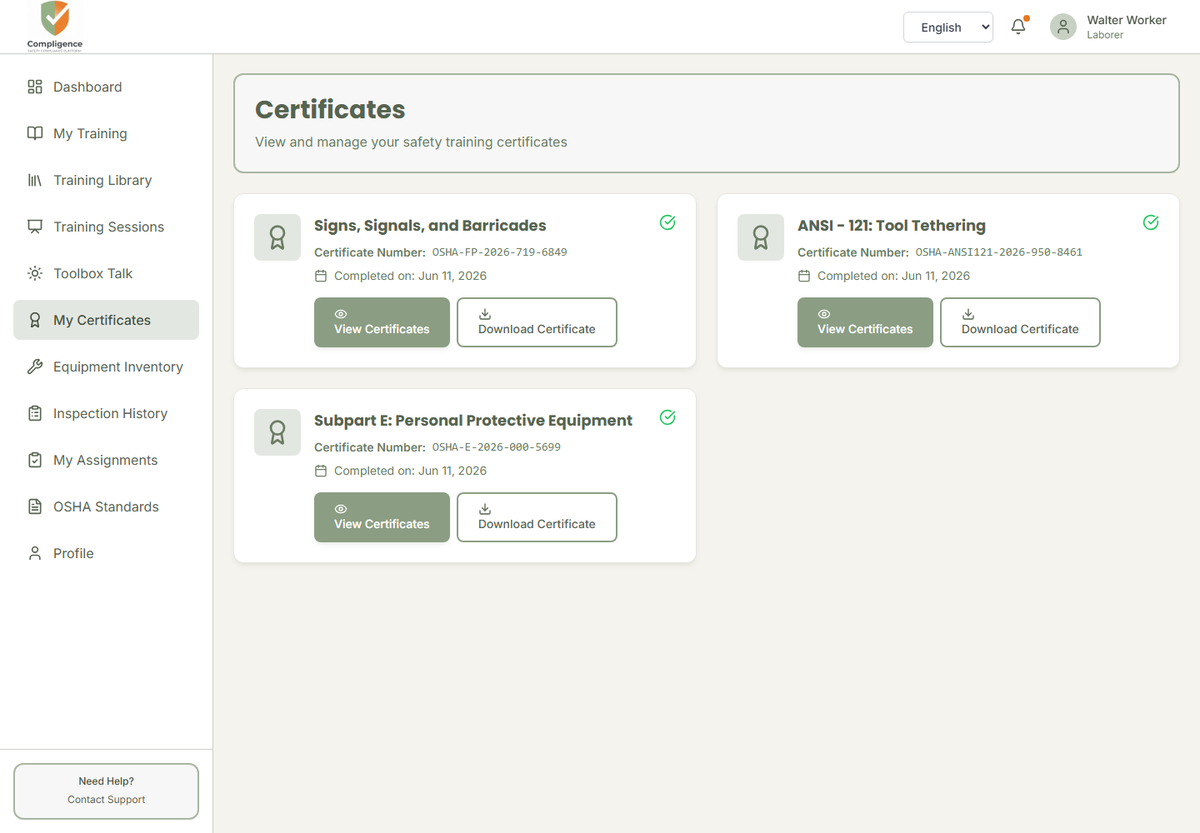
Task: Click the My Training book icon
Action: [x=35, y=134]
